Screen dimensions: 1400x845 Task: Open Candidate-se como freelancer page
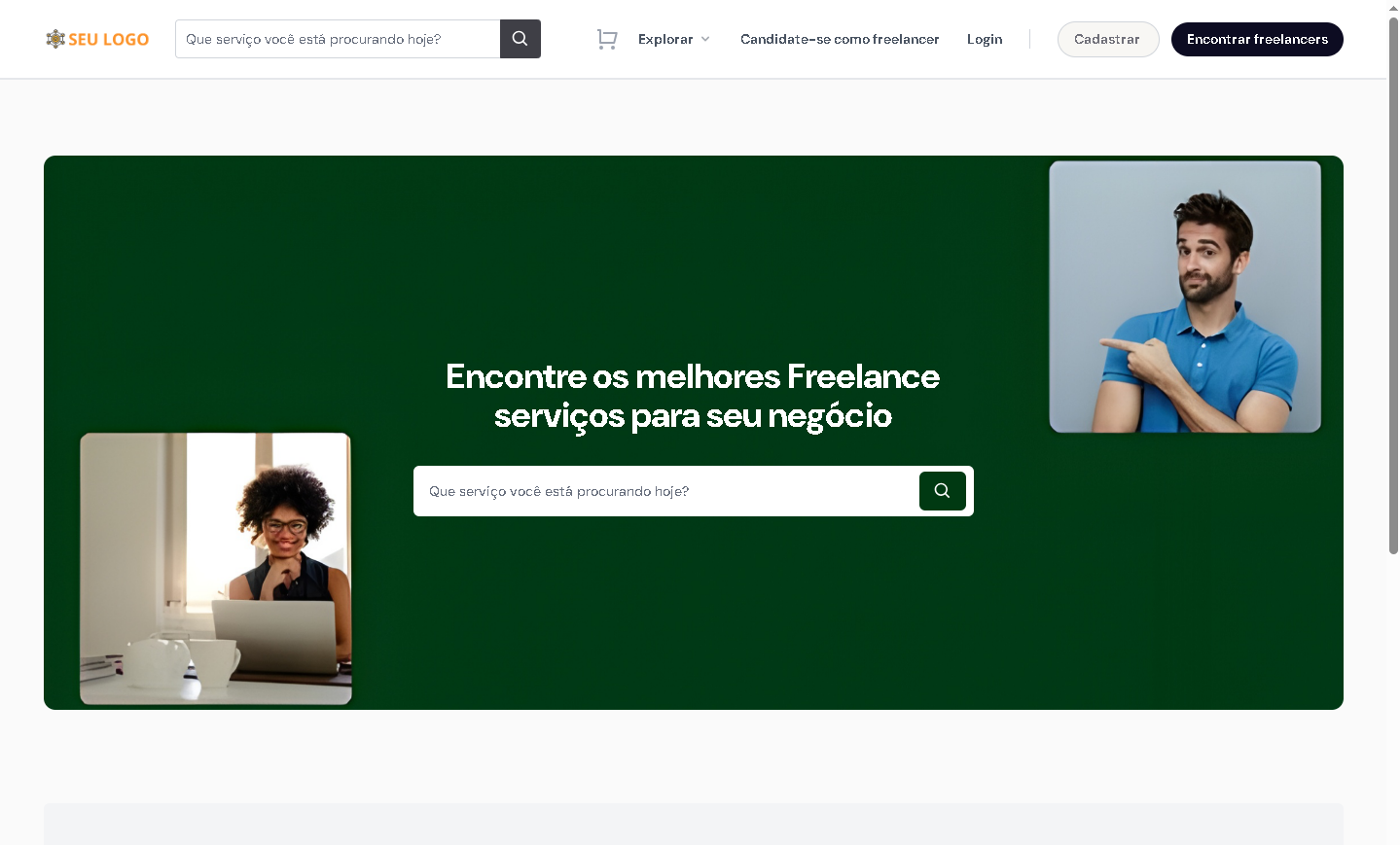(839, 40)
